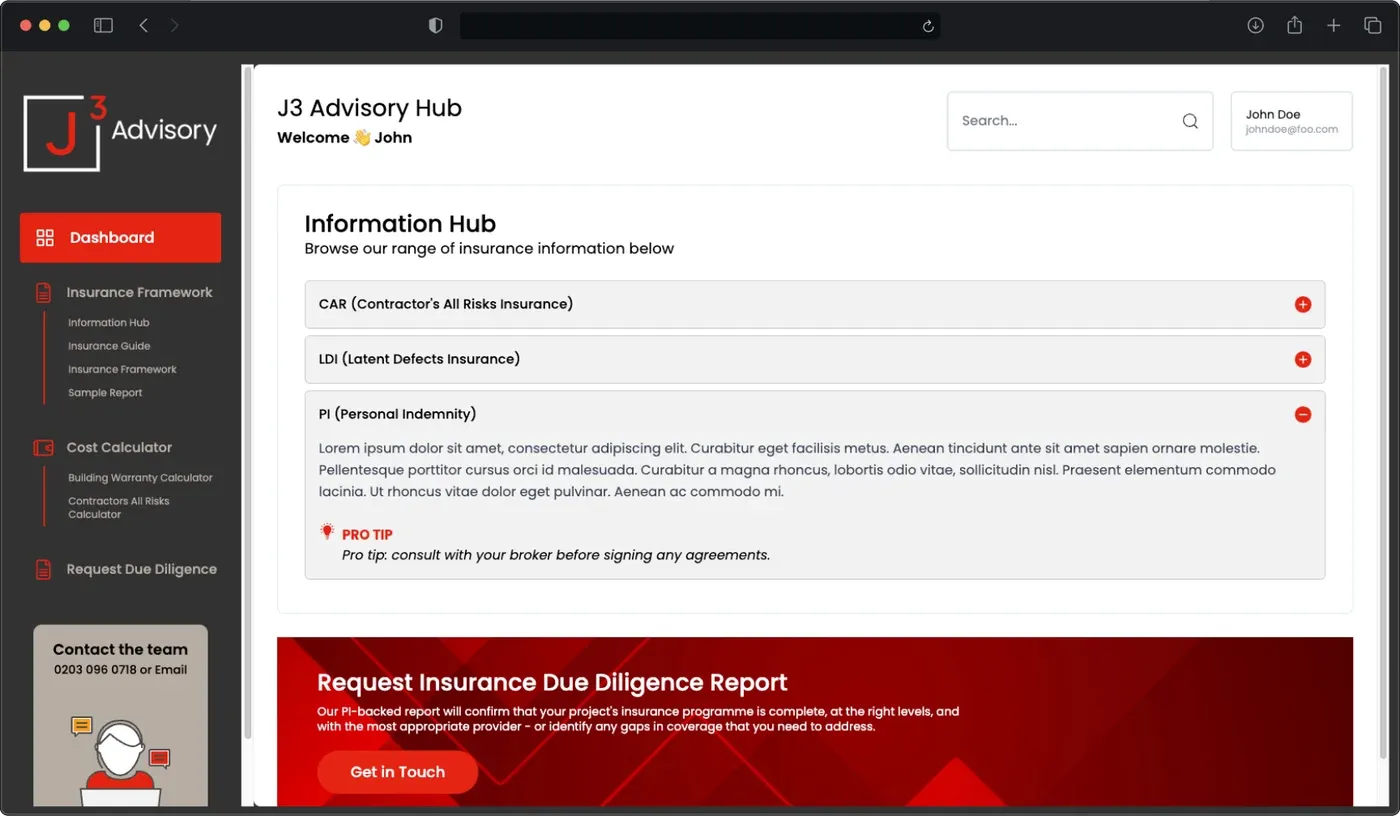Expand the CAR accordion with plus icon

1303,305
